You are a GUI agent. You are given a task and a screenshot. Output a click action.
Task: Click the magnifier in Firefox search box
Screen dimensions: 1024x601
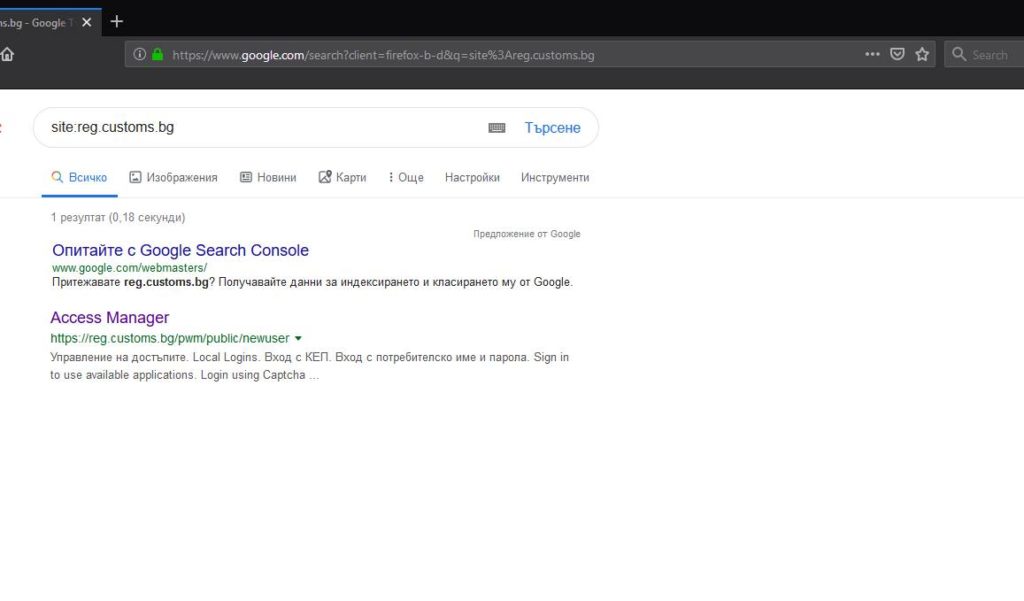coord(959,54)
